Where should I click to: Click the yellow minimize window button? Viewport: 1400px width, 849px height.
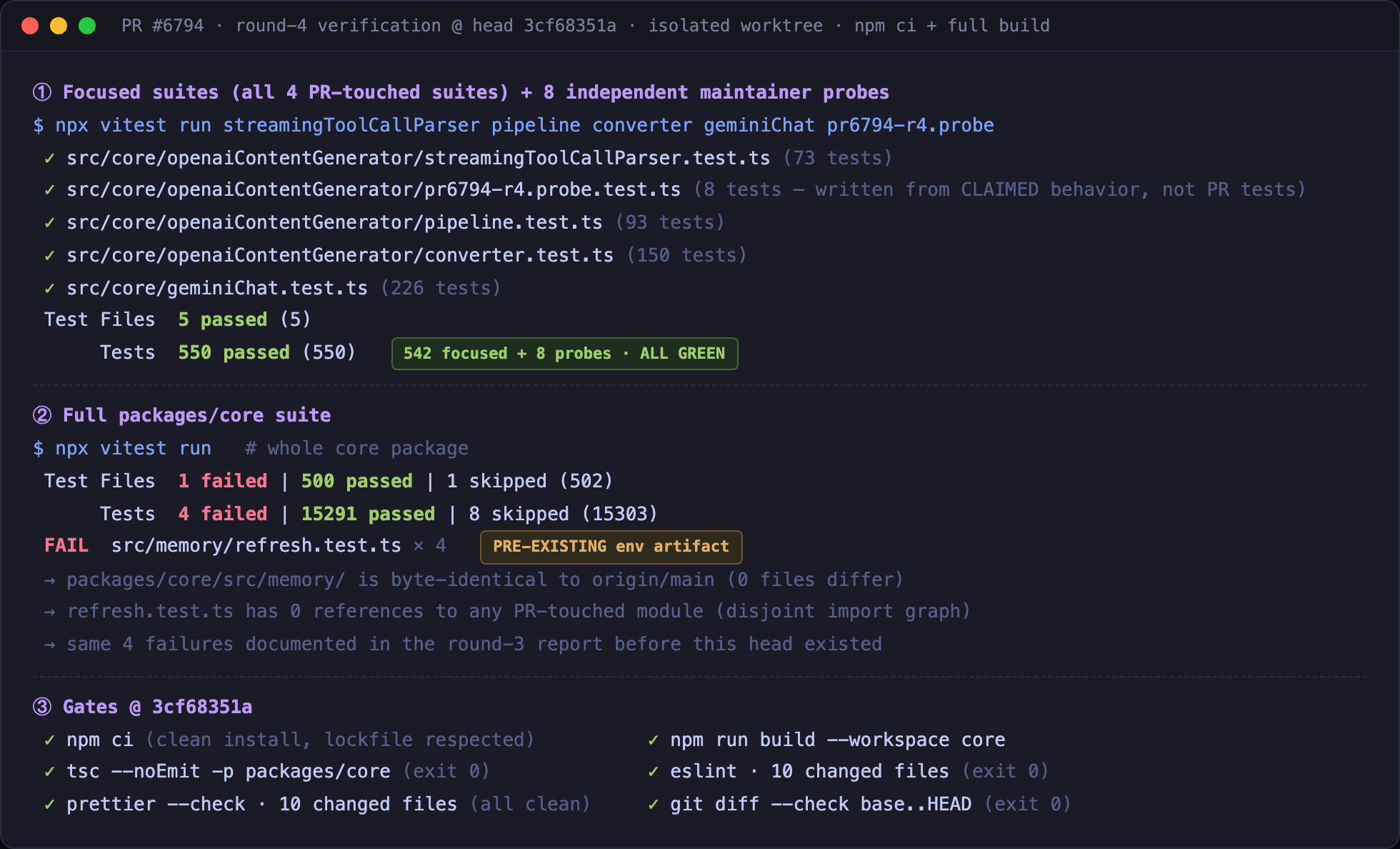click(x=59, y=26)
